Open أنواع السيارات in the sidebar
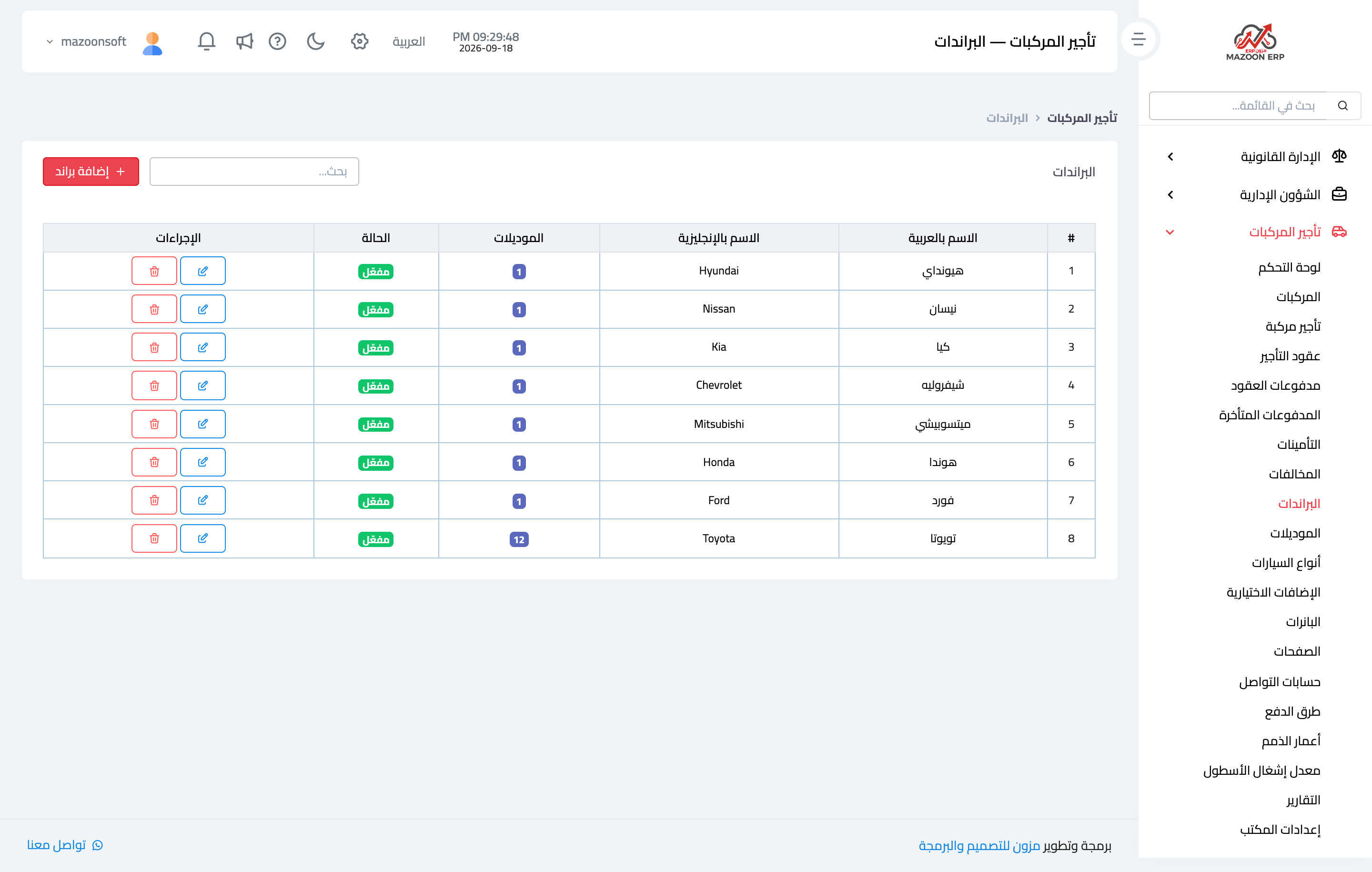This screenshot has width=1372, height=872. (1286, 563)
